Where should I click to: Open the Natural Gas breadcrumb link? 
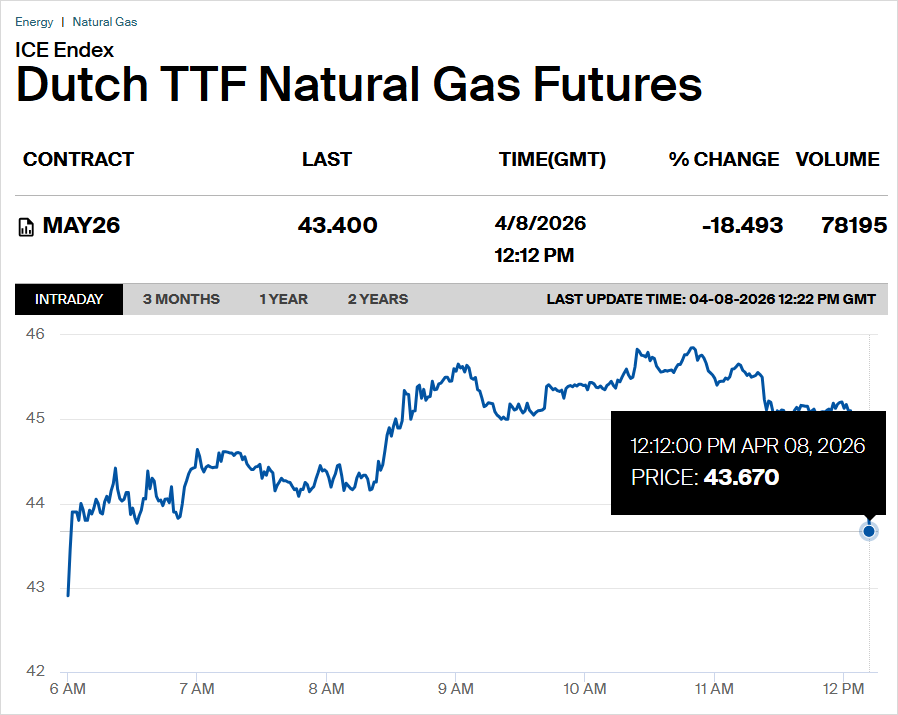[x=105, y=22]
